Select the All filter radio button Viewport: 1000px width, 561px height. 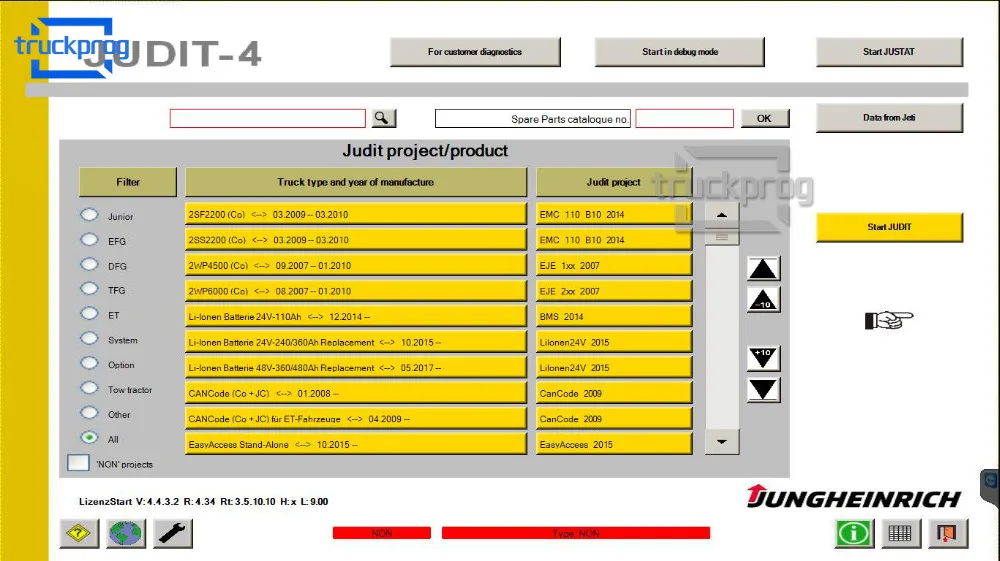point(89,437)
